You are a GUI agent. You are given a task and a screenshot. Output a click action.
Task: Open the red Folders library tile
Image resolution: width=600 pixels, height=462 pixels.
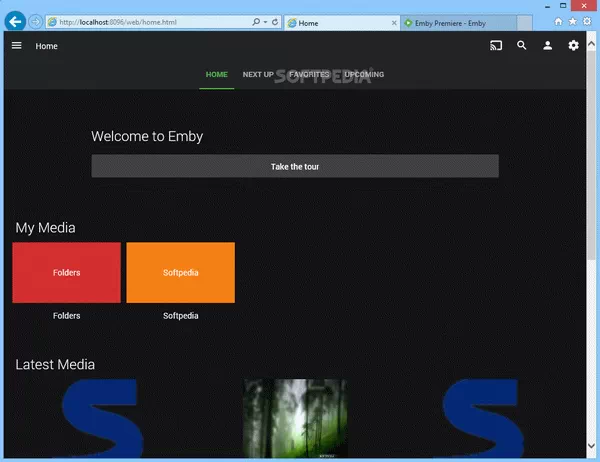[x=67, y=273]
